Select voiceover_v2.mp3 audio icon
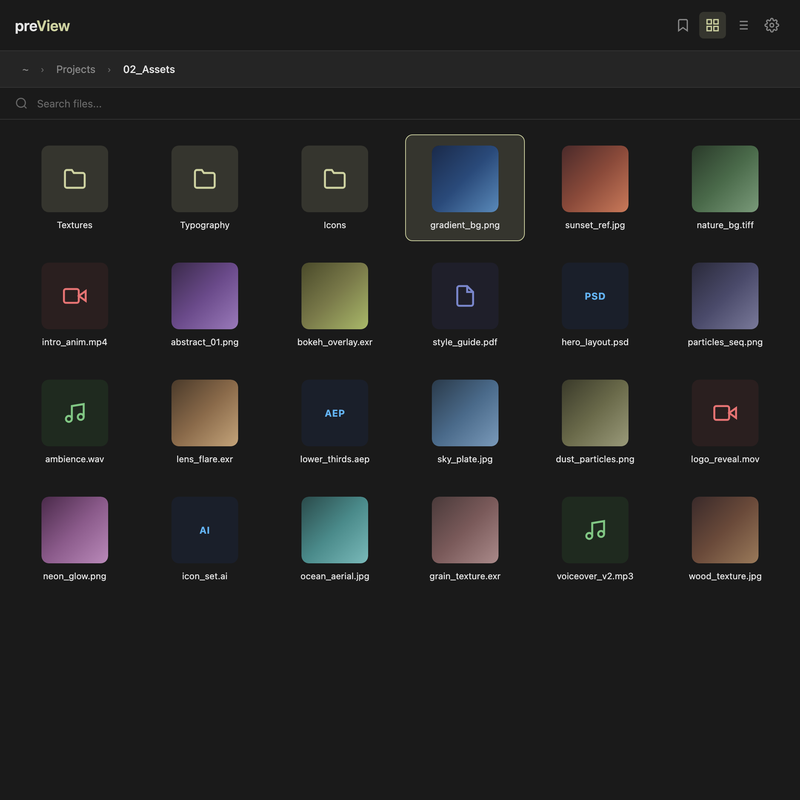Screen dimensions: 800x800 click(x=595, y=530)
